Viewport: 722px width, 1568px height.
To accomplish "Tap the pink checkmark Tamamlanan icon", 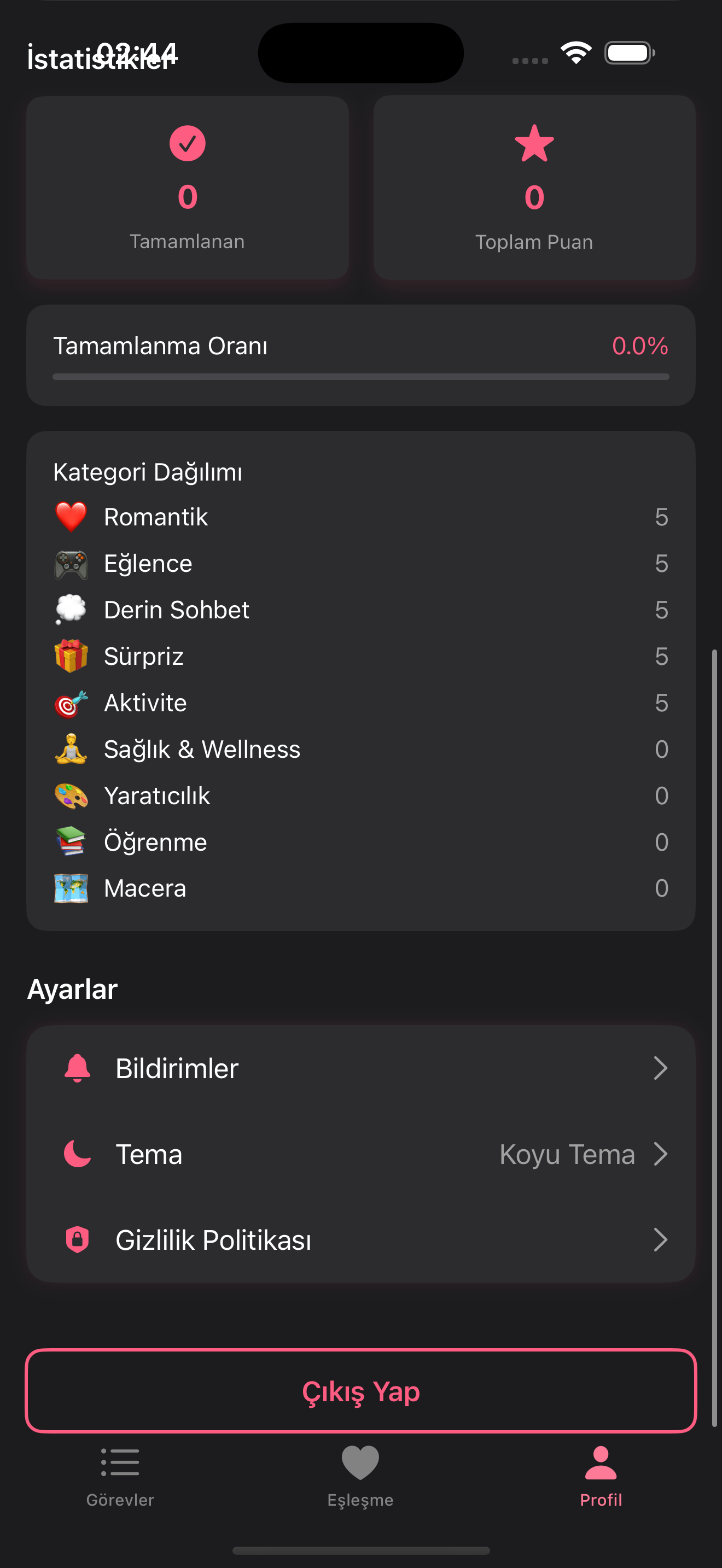I will click(x=188, y=144).
